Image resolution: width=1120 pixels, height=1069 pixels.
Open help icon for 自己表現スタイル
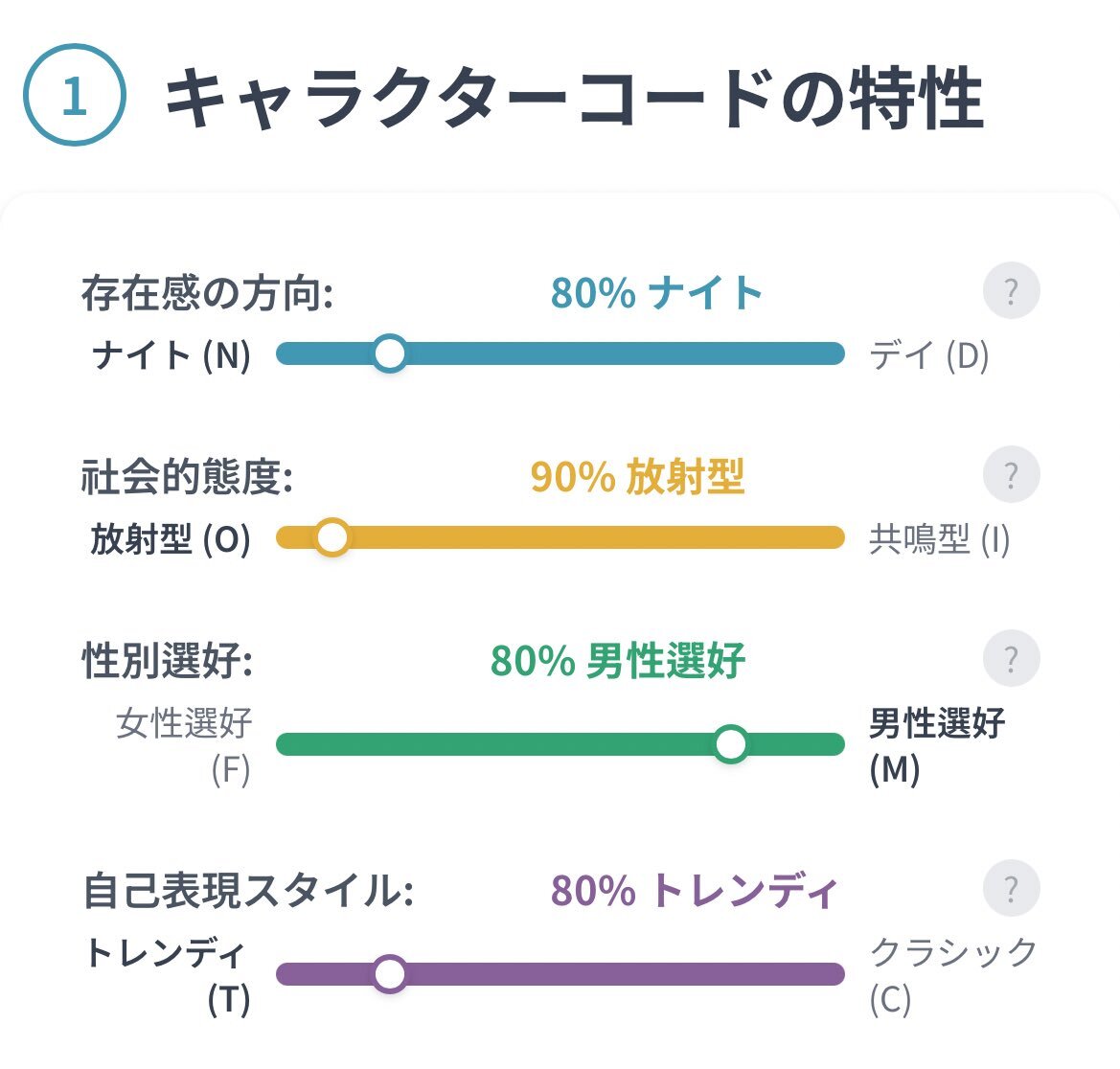(1011, 888)
